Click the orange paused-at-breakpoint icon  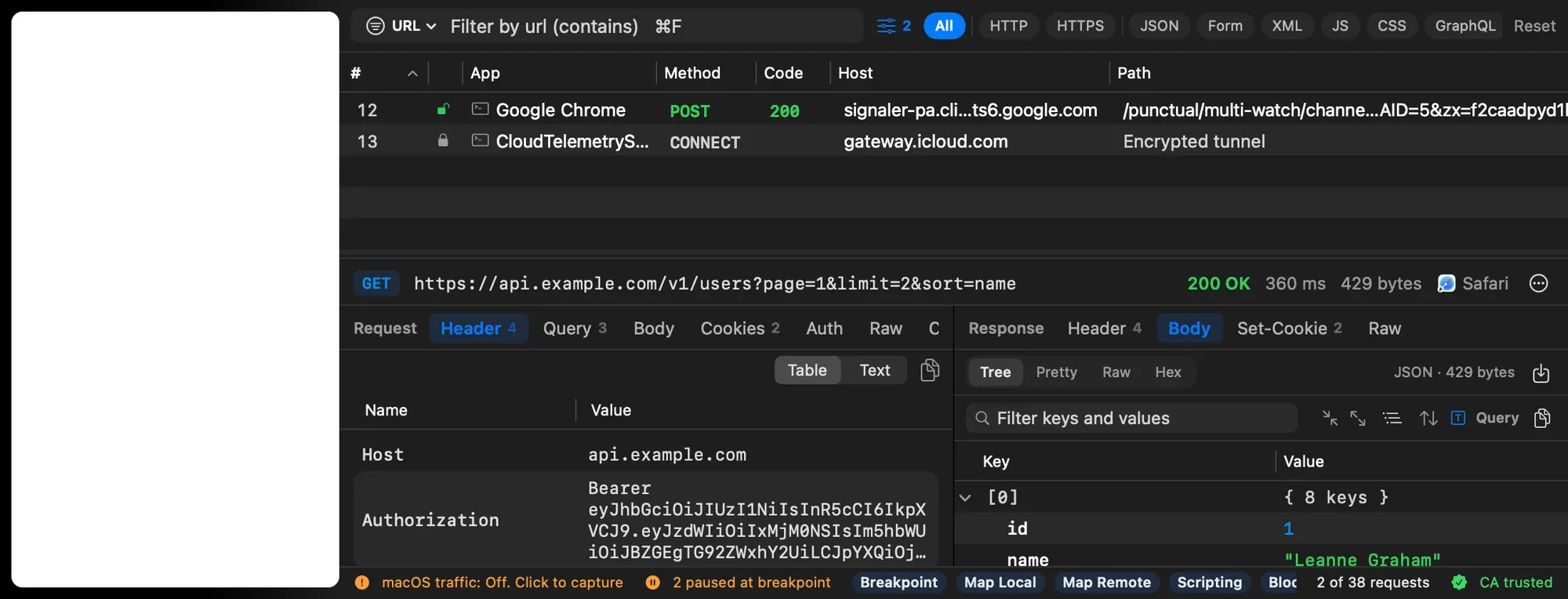tap(653, 583)
